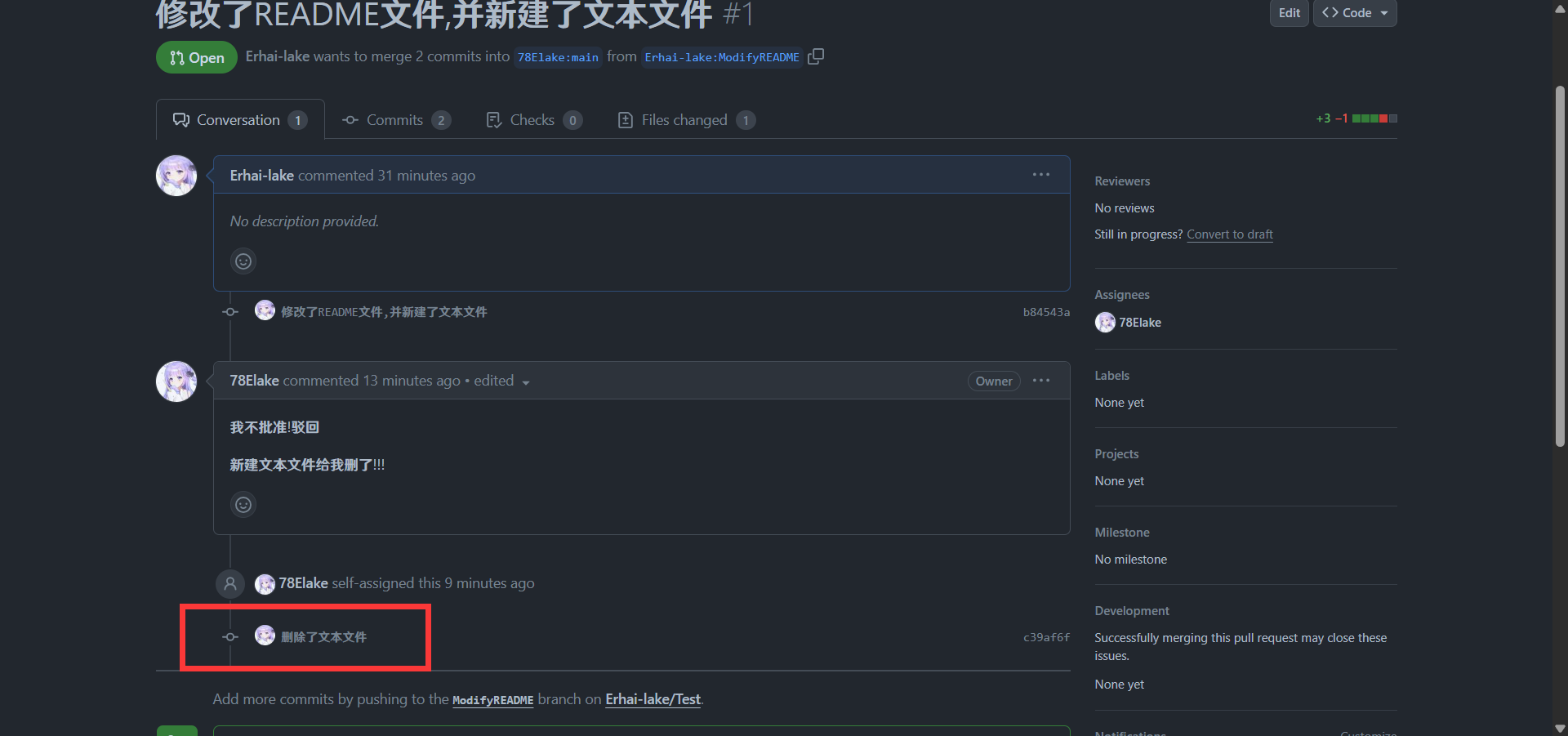Click Erhai-lake's avatar beside first comment
Image resolution: width=1568 pixels, height=736 pixels.
(x=176, y=176)
